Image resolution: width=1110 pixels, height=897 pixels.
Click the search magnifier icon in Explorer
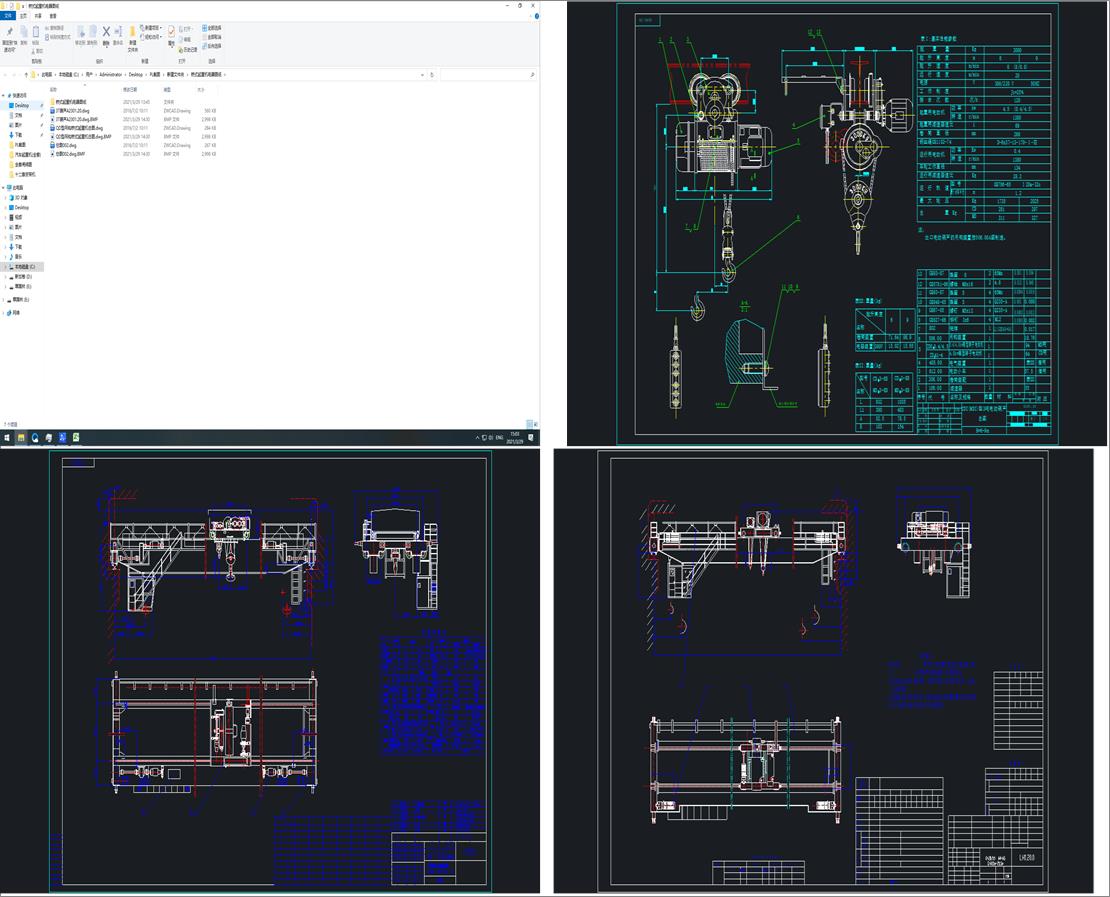pyautogui.click(x=532, y=74)
